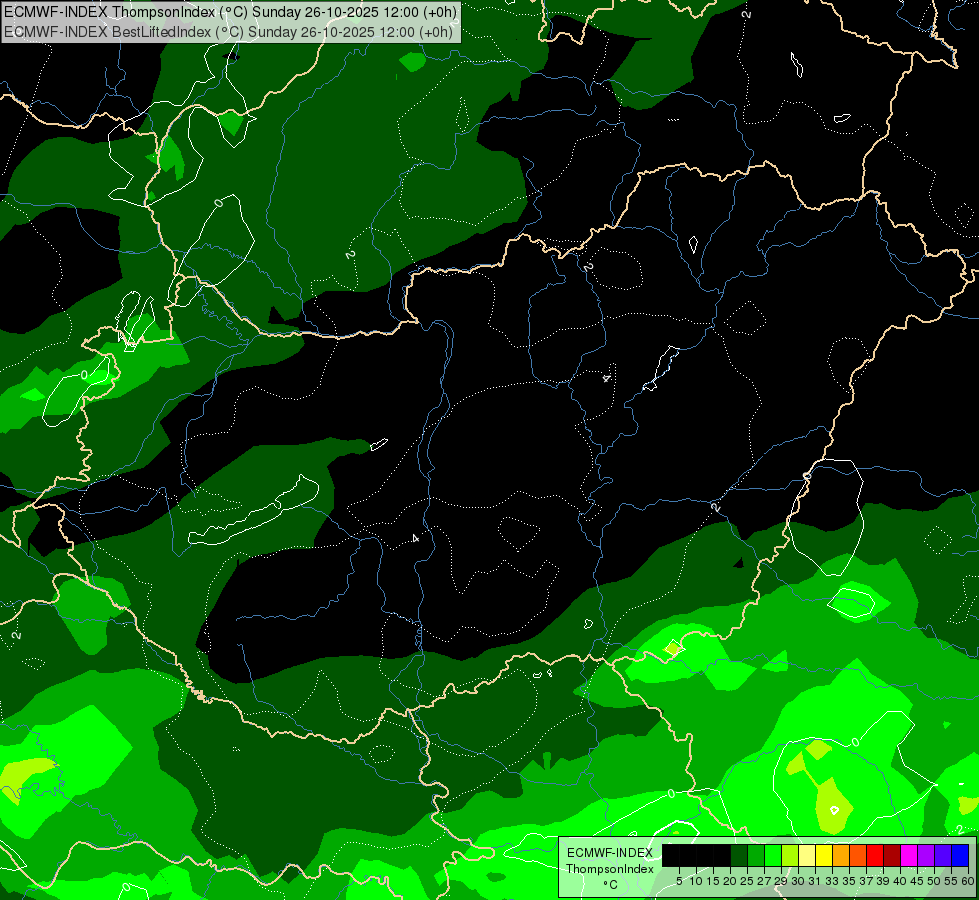Click the '°C' unit label in the legend

click(x=611, y=885)
